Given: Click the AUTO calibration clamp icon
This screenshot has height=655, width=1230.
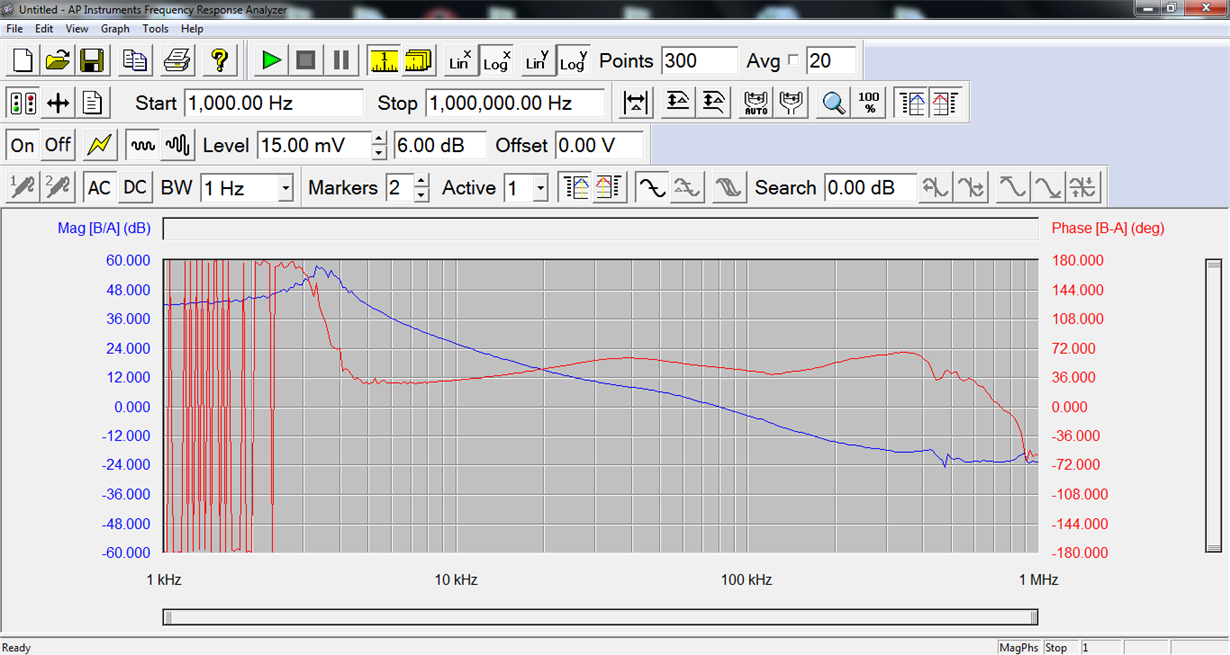Looking at the screenshot, I should 756,102.
